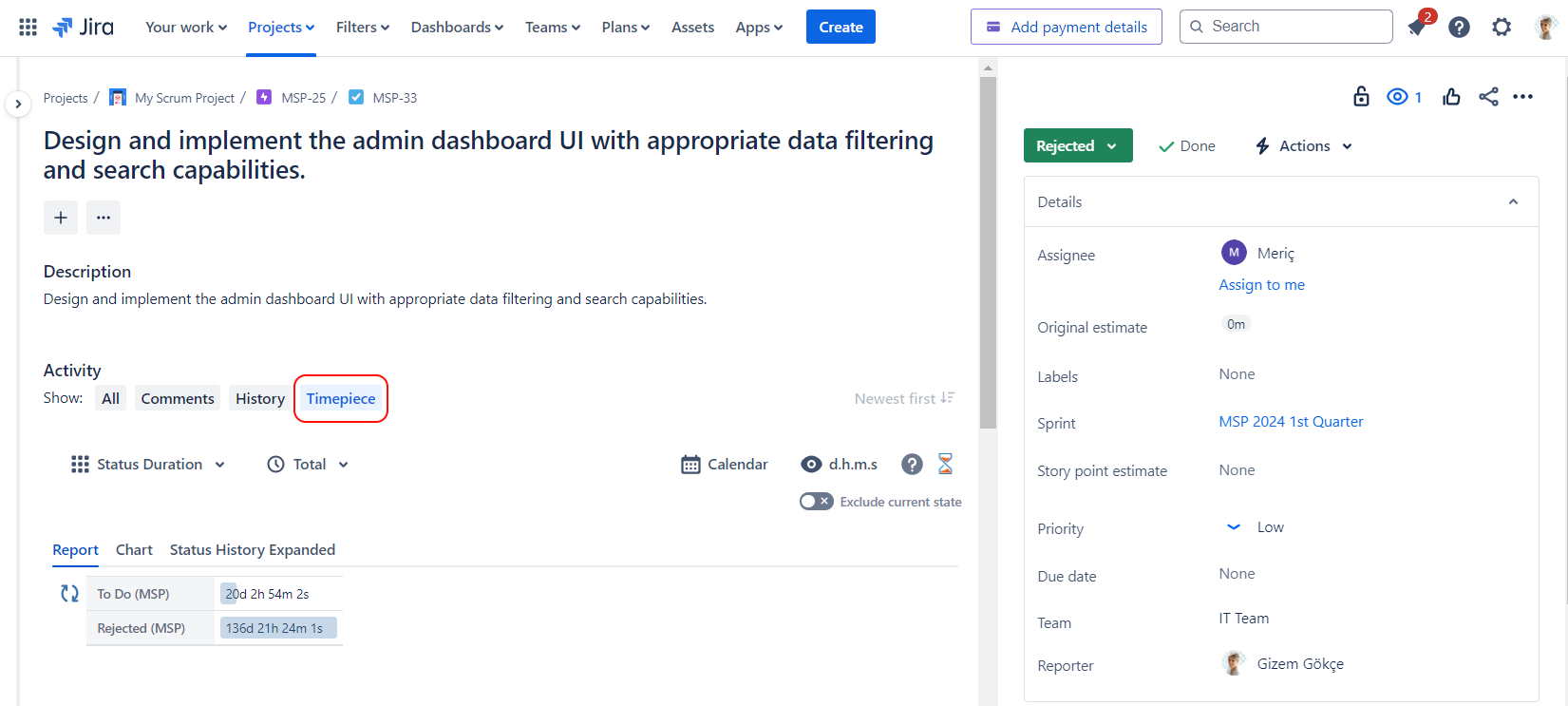Image resolution: width=1568 pixels, height=706 pixels.
Task: Toggle the Newest first sort order
Action: pos(904,399)
